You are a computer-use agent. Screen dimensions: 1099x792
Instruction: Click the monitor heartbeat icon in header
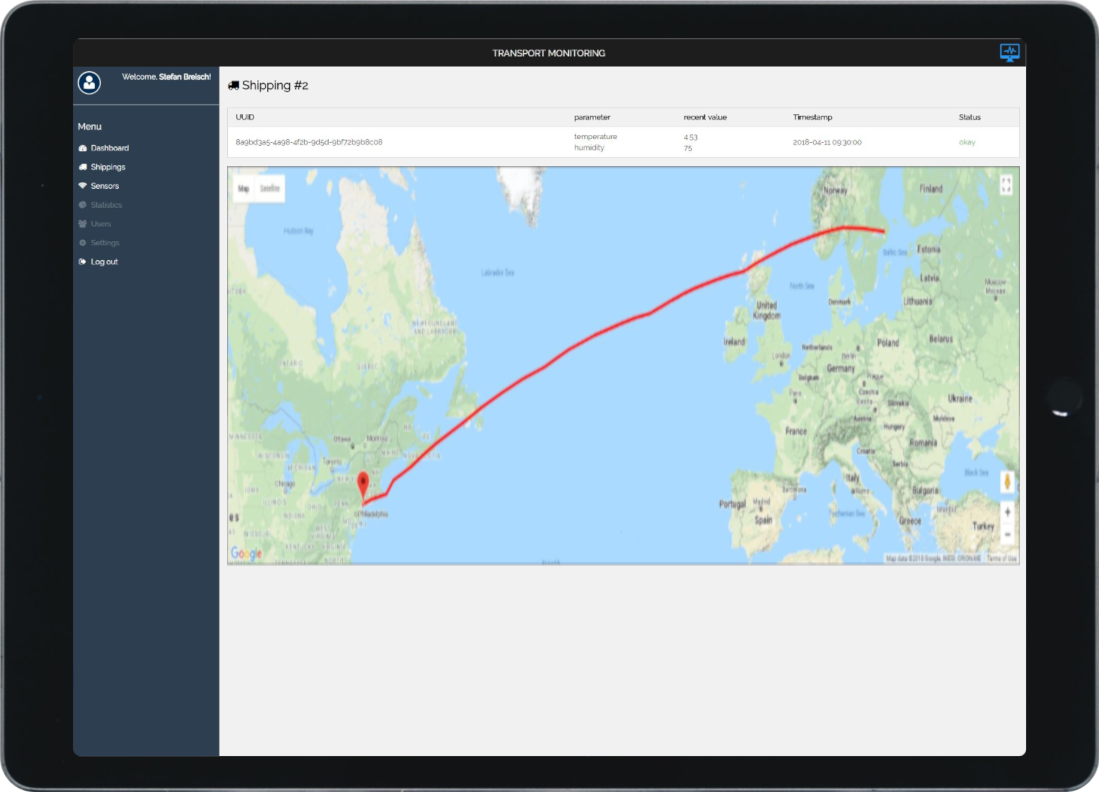coord(1010,52)
